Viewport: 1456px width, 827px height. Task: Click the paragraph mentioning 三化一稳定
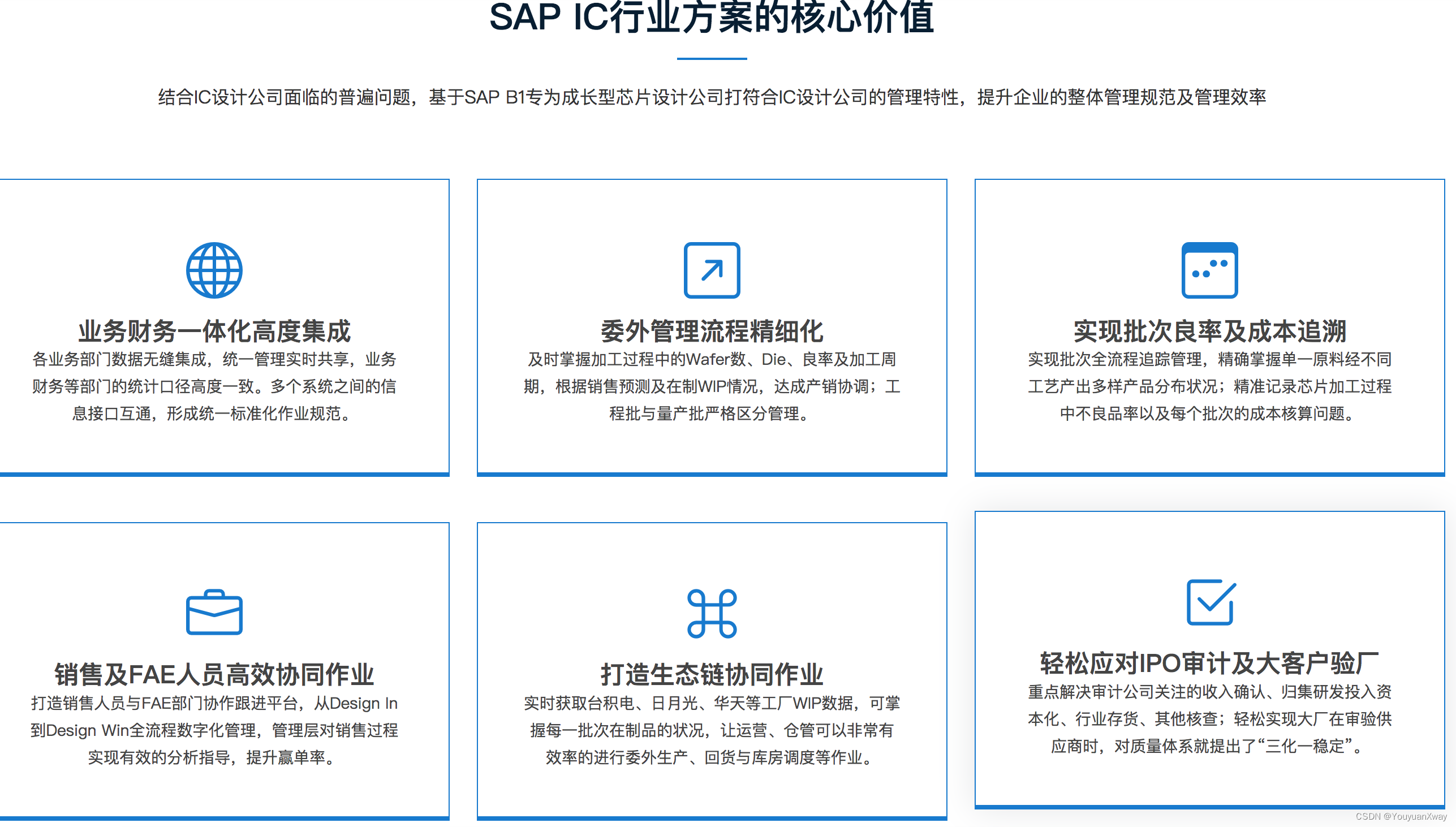(x=1209, y=718)
